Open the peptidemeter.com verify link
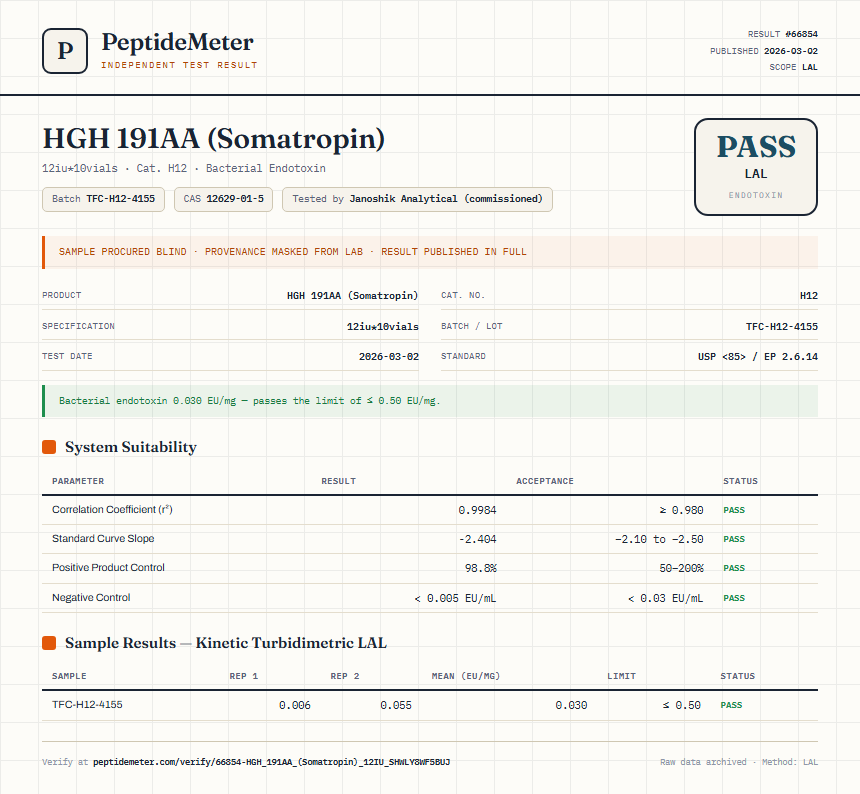Image resolution: width=860 pixels, height=794 pixels. [x=271, y=762]
